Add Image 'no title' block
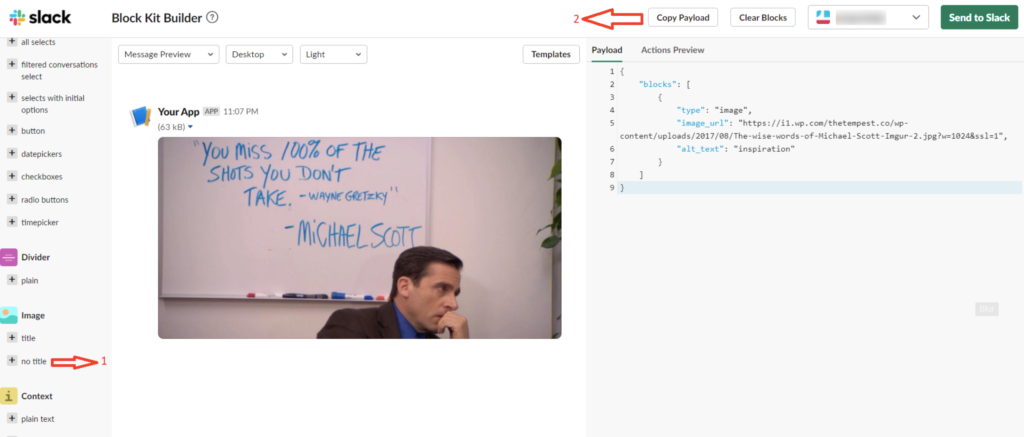Viewport: 1024px width, 437px height. coord(12,361)
